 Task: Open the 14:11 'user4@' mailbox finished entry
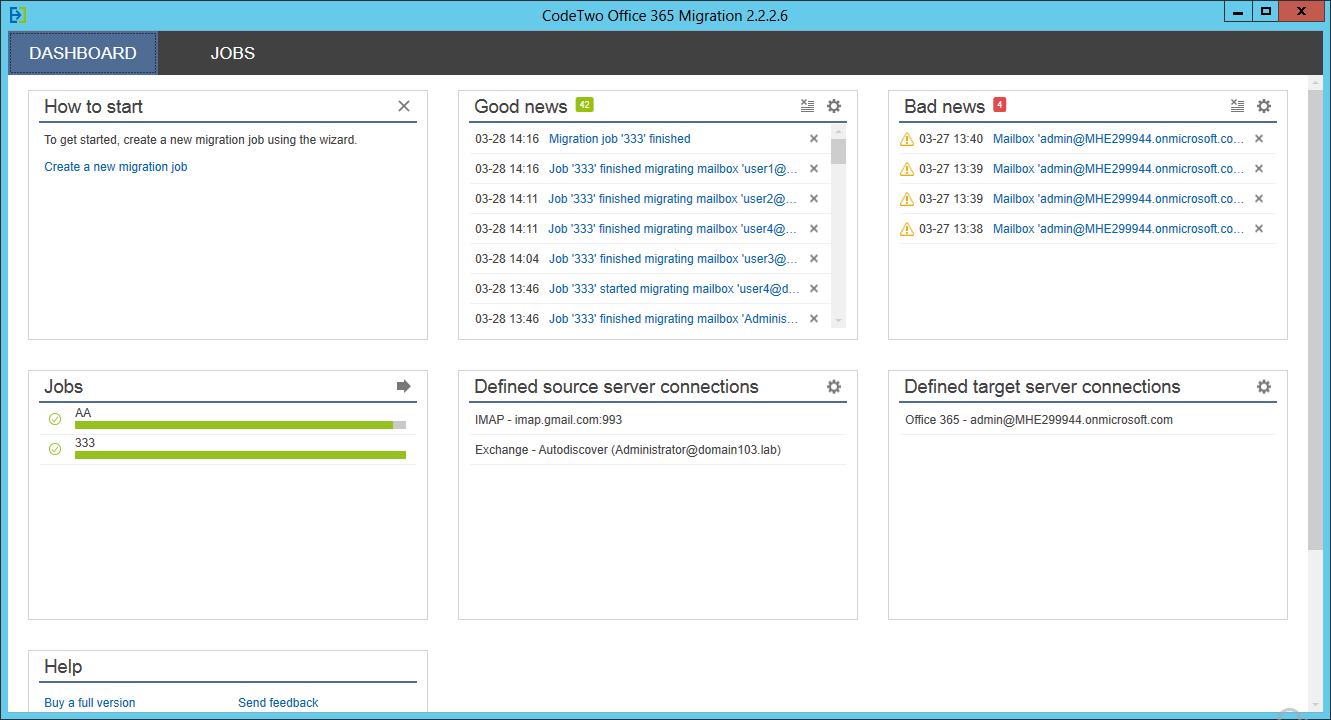(673, 229)
